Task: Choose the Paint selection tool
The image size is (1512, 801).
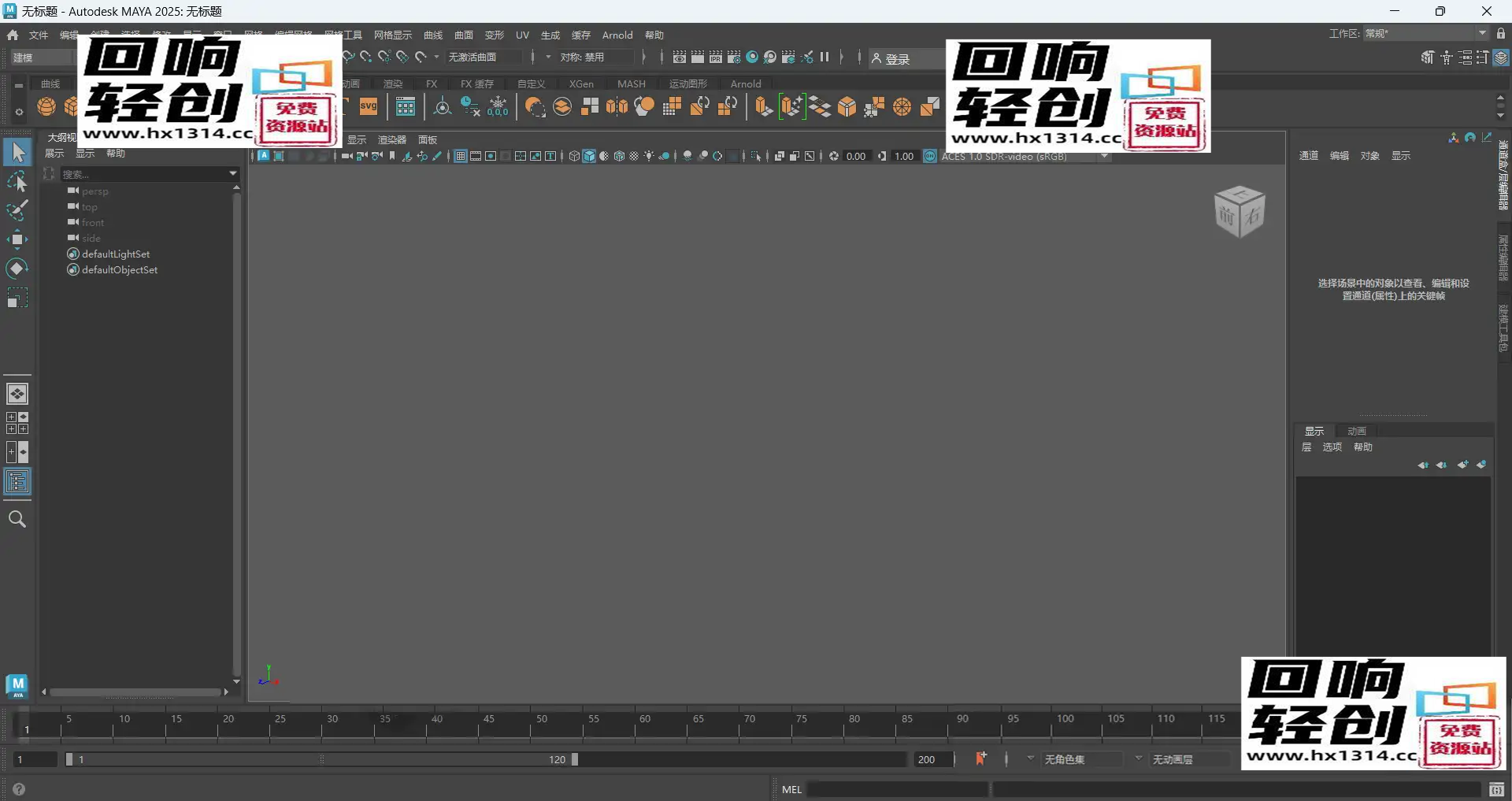Action: [17, 210]
